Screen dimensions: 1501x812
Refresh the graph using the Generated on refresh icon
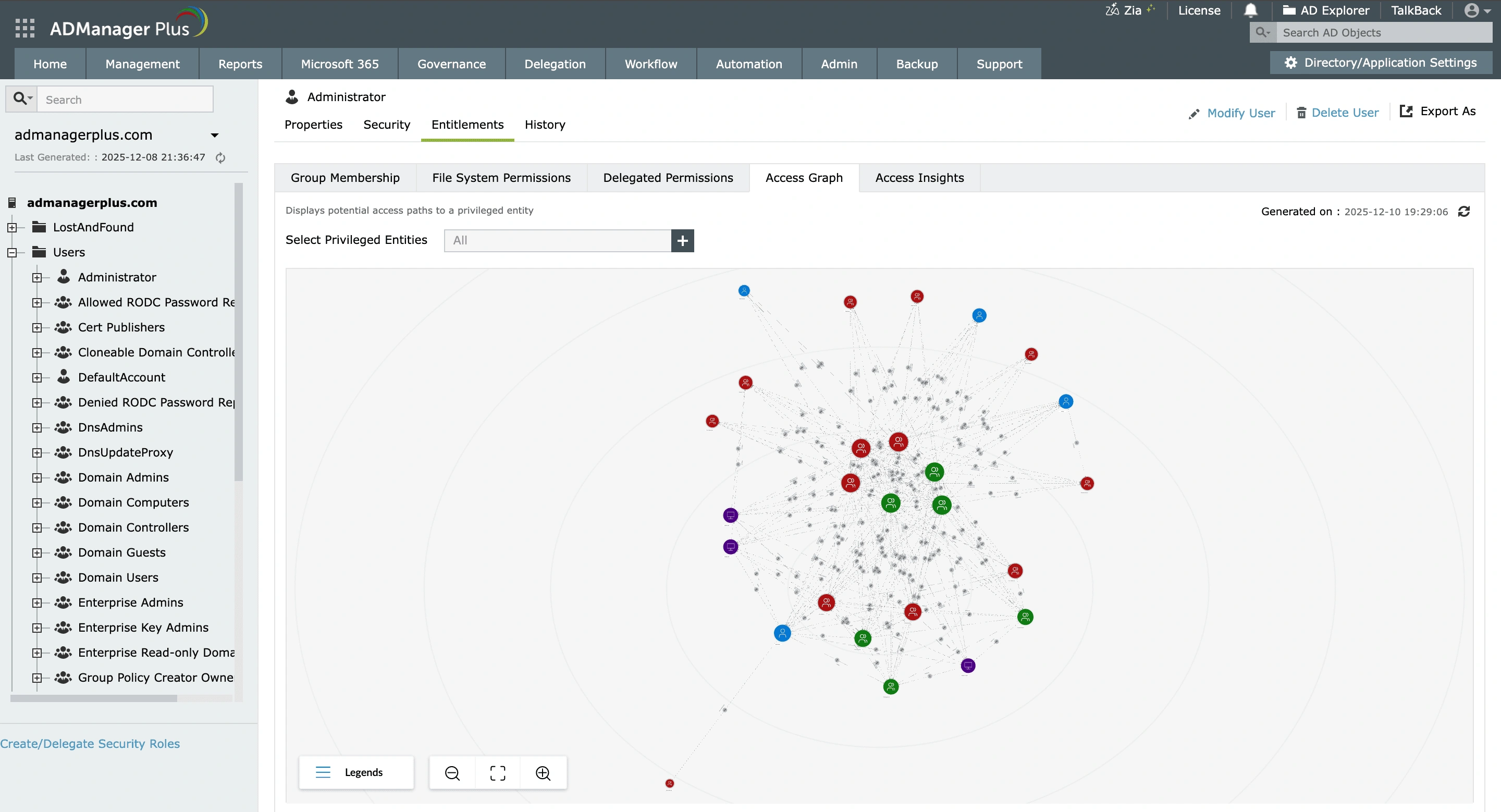click(1466, 212)
